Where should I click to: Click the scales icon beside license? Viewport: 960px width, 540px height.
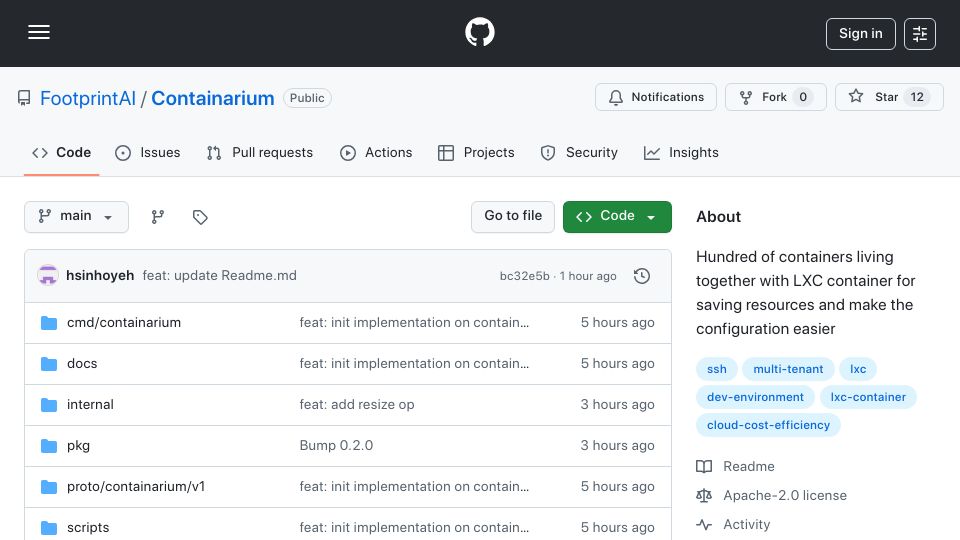[x=704, y=495]
